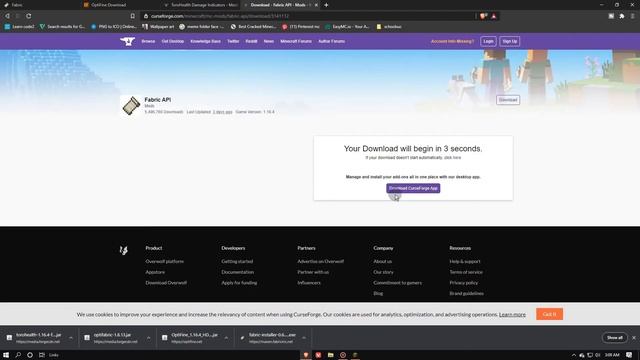Open Help & support footer link
The height and width of the screenshot is (360, 640).
point(465,261)
